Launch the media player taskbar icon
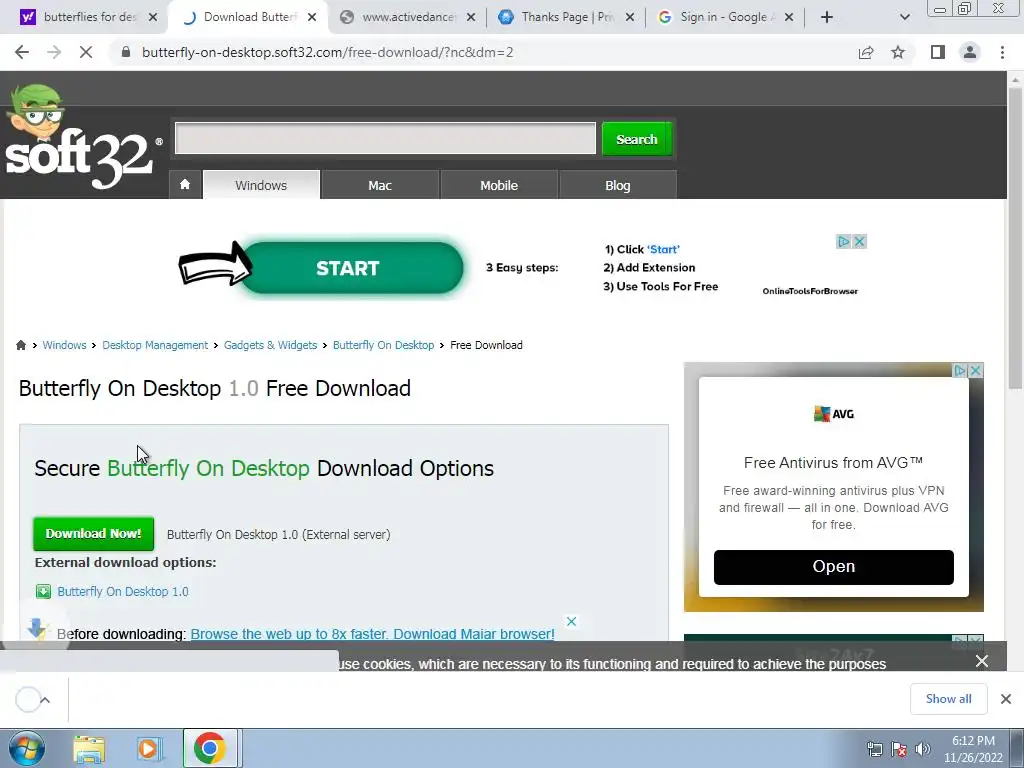 (x=149, y=748)
